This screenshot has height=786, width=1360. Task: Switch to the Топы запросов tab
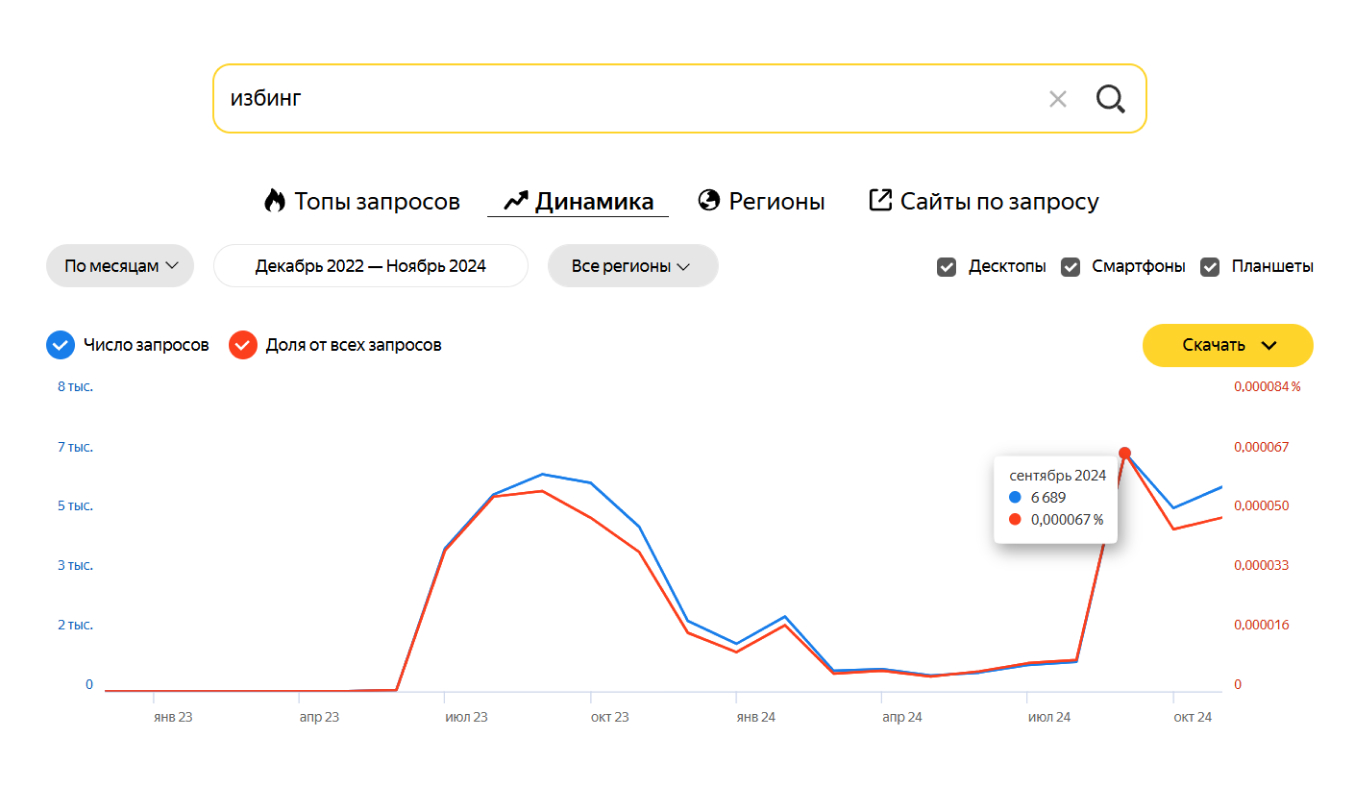[376, 201]
